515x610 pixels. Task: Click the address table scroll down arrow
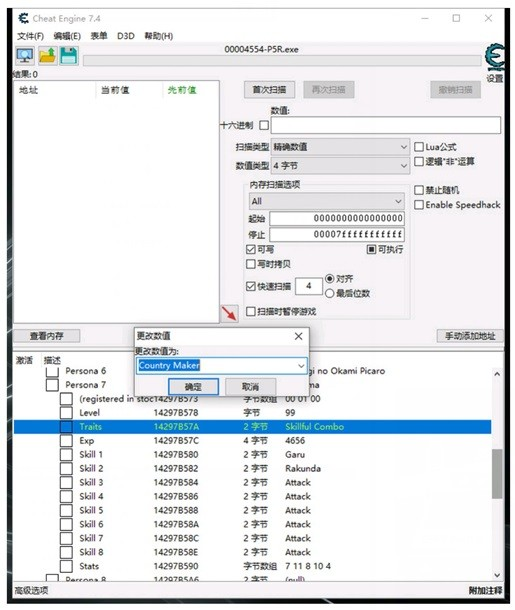[x=497, y=575]
